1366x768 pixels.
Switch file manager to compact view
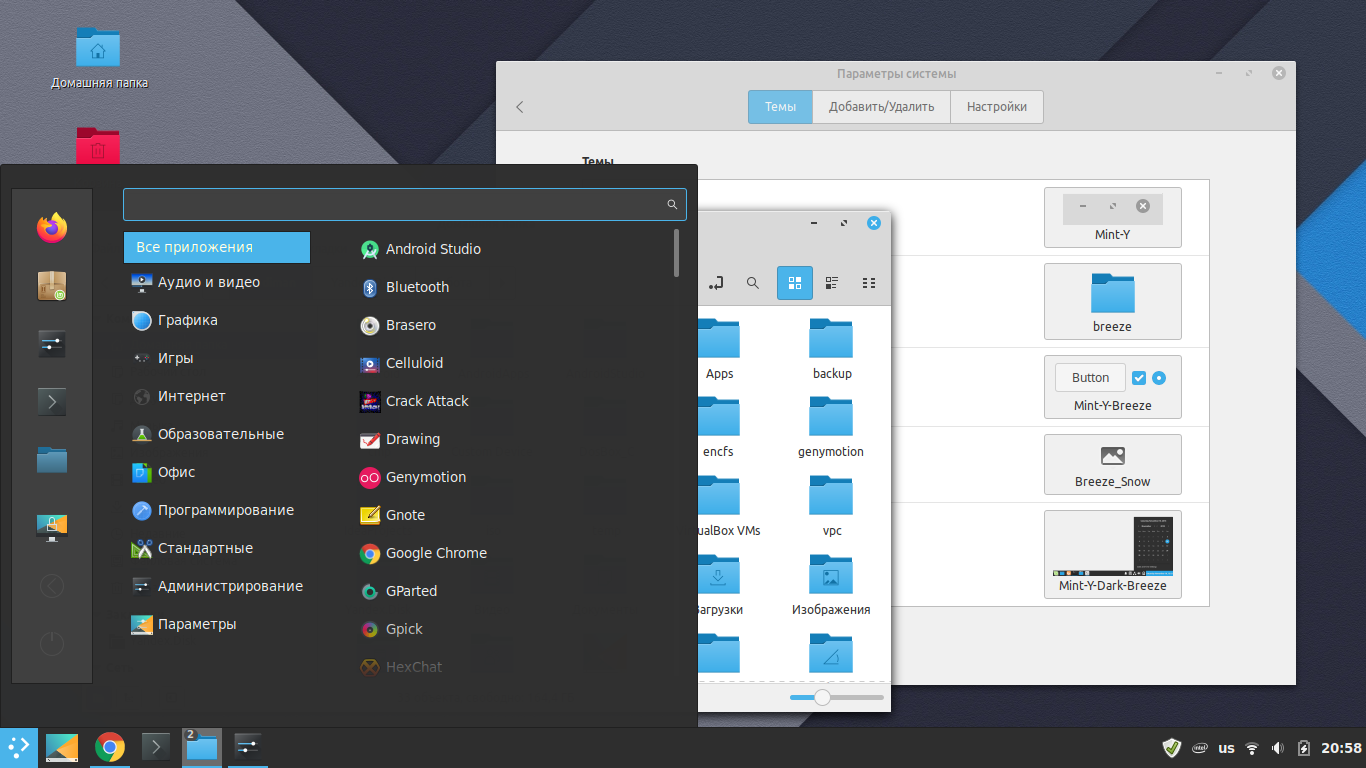pos(869,284)
